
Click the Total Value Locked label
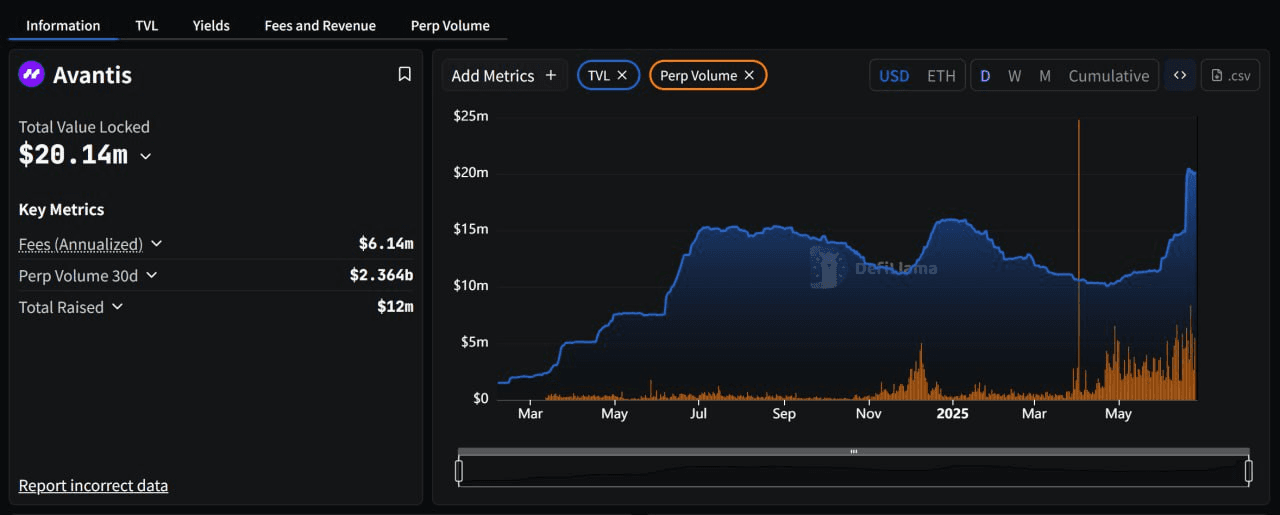84,127
